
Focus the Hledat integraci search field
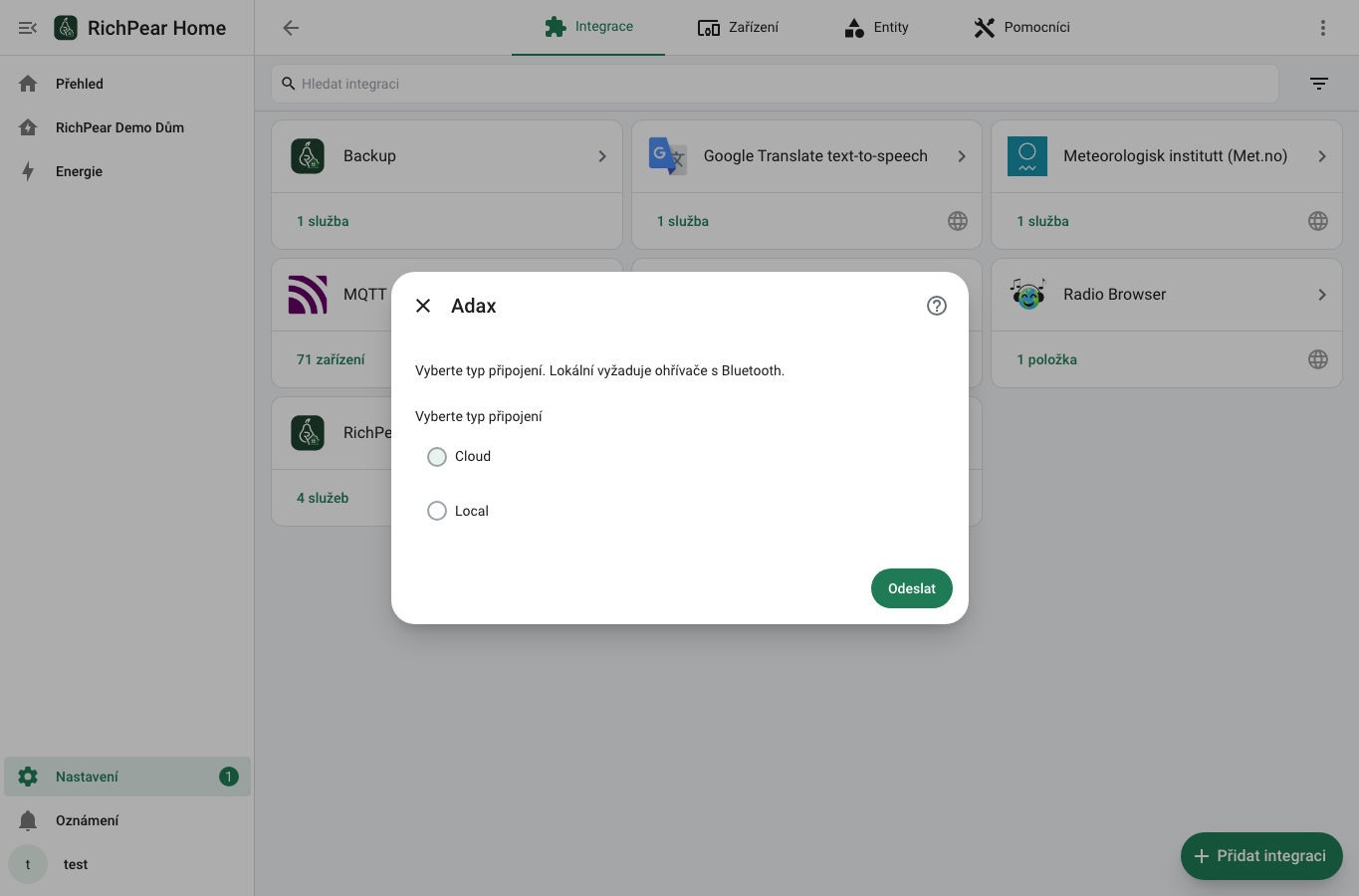[775, 84]
